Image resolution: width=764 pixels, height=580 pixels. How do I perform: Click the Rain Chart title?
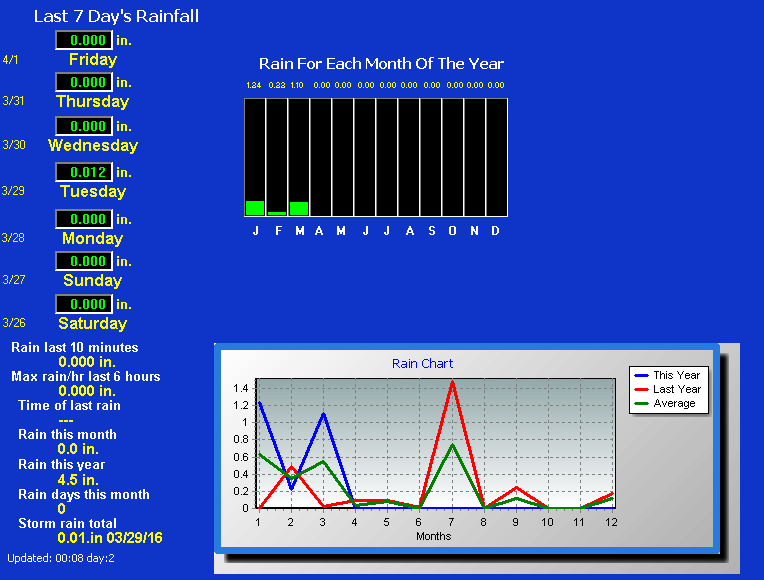pos(422,364)
